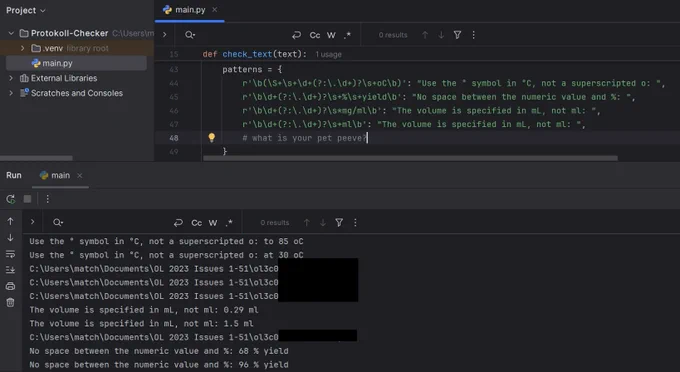Toggle Words option in editor search bar
This screenshot has height=372, width=680.
331,35
